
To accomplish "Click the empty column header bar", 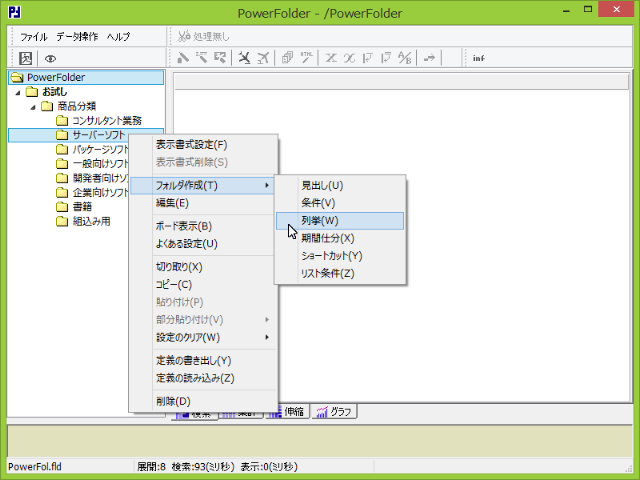I will pos(402,82).
